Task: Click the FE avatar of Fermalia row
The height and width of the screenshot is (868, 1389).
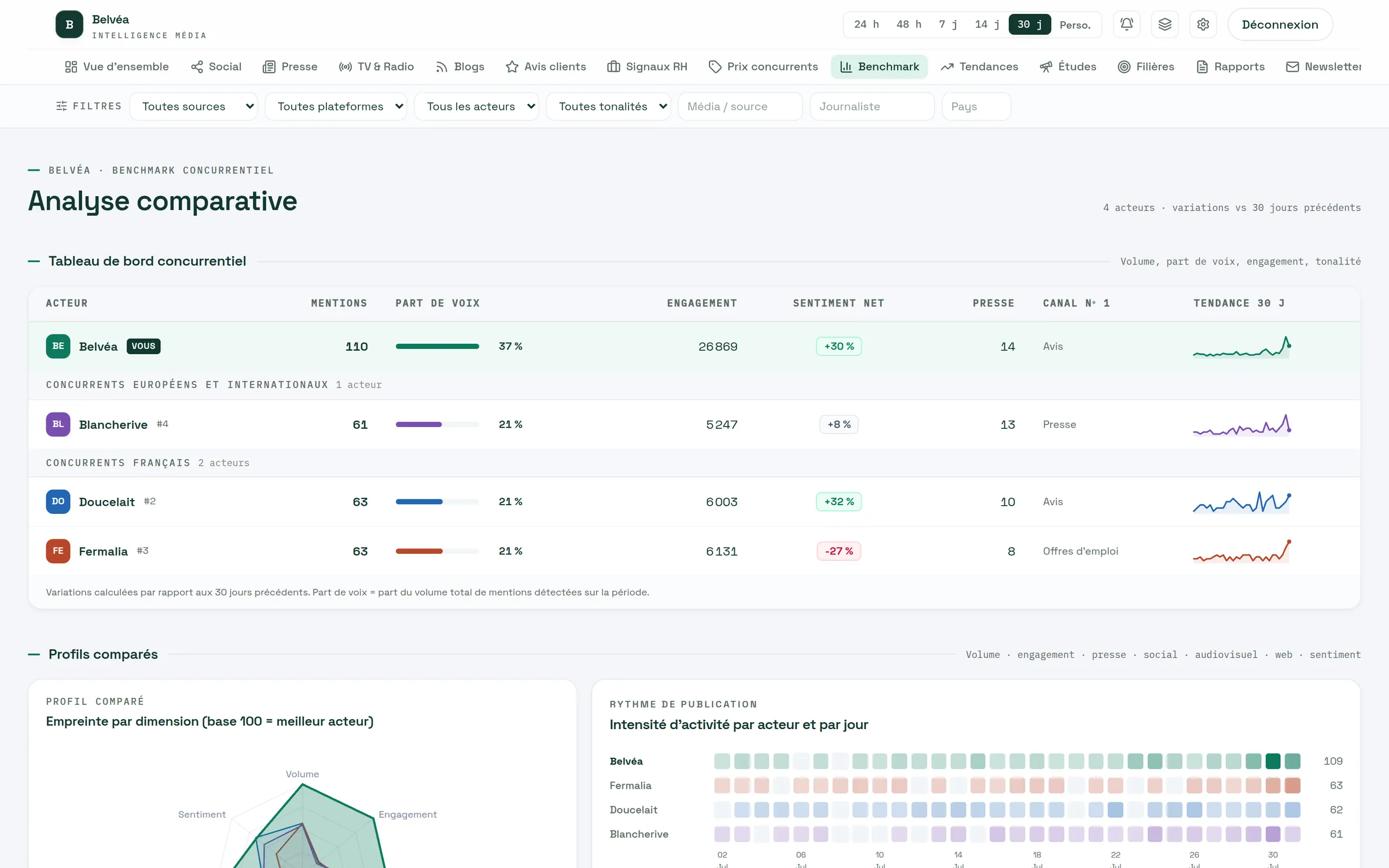Action: 58,551
